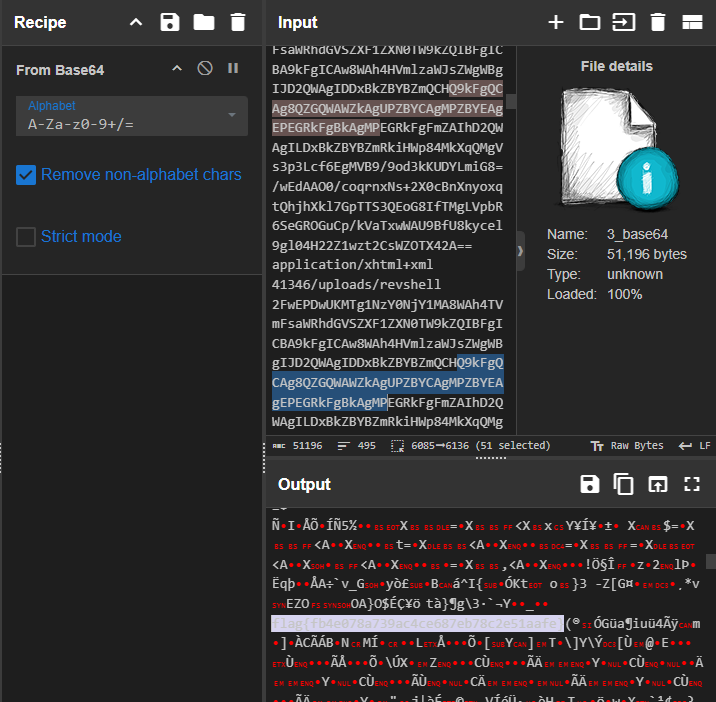Image resolution: width=716 pixels, height=702 pixels.
Task: Maximise the output pane
Action: (x=692, y=484)
